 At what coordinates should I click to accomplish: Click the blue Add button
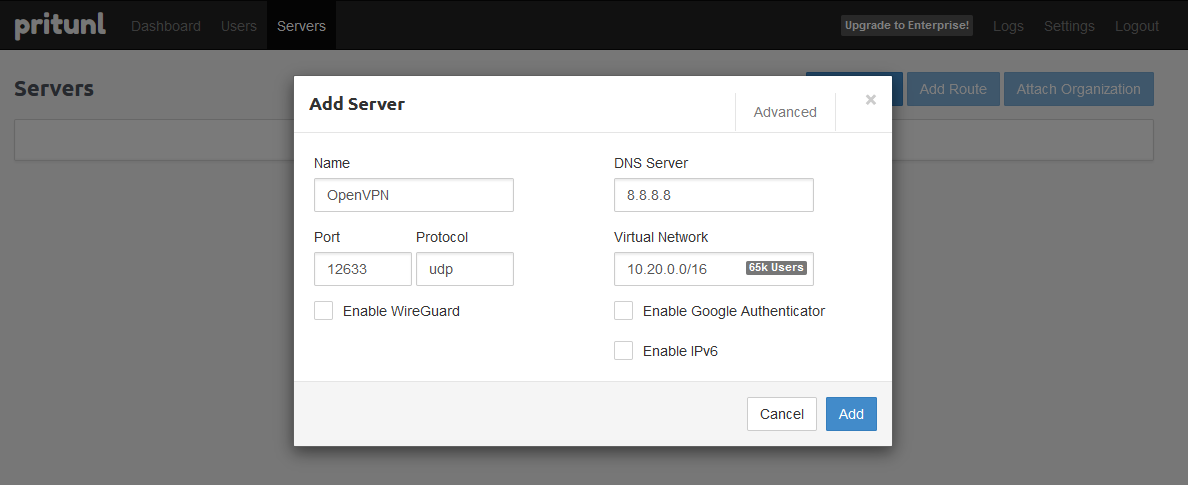point(851,414)
